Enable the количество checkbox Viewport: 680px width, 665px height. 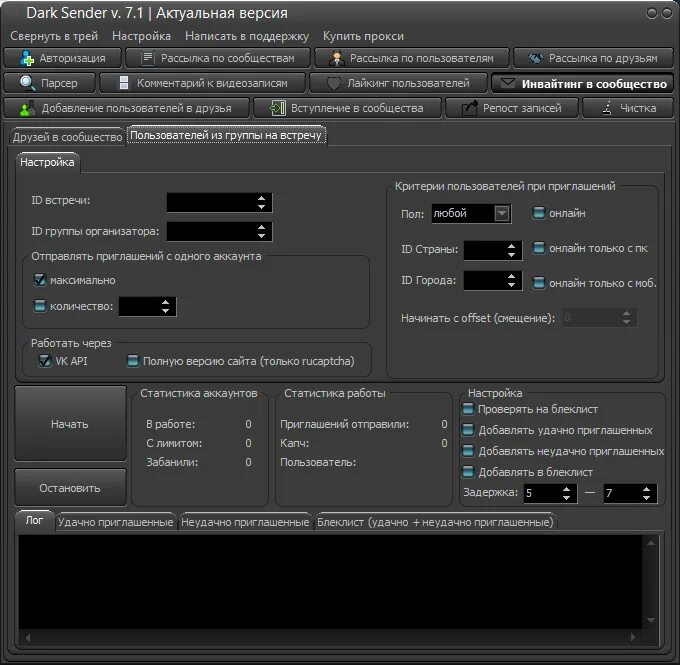[x=39, y=306]
